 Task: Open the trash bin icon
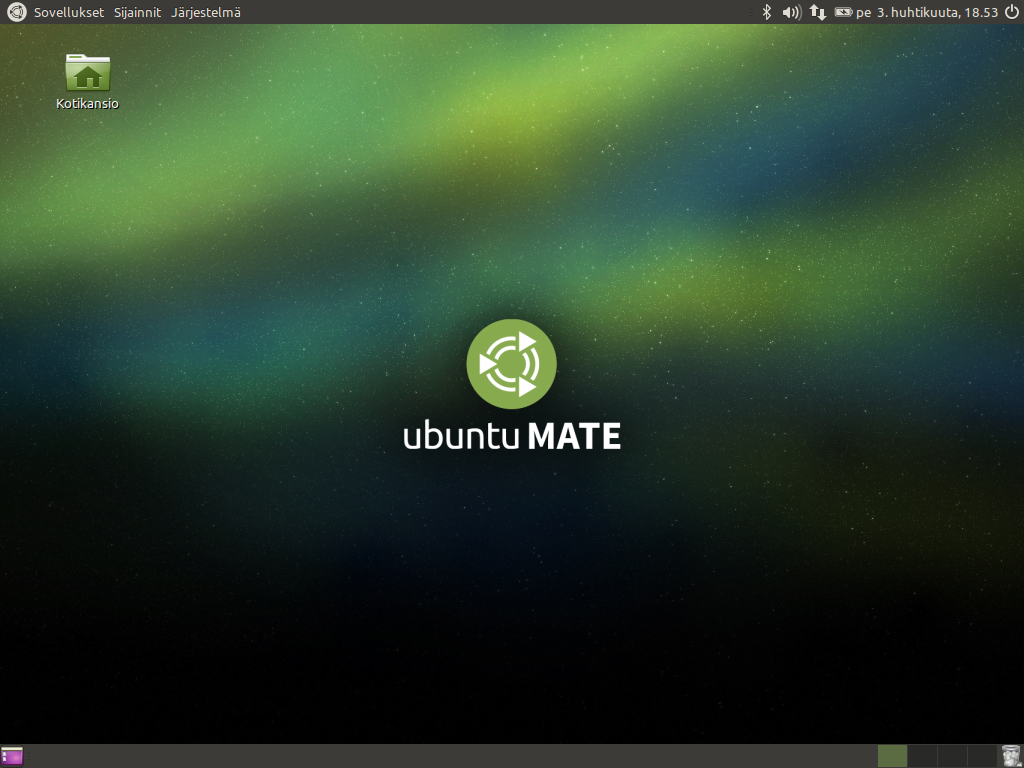tap(1011, 756)
